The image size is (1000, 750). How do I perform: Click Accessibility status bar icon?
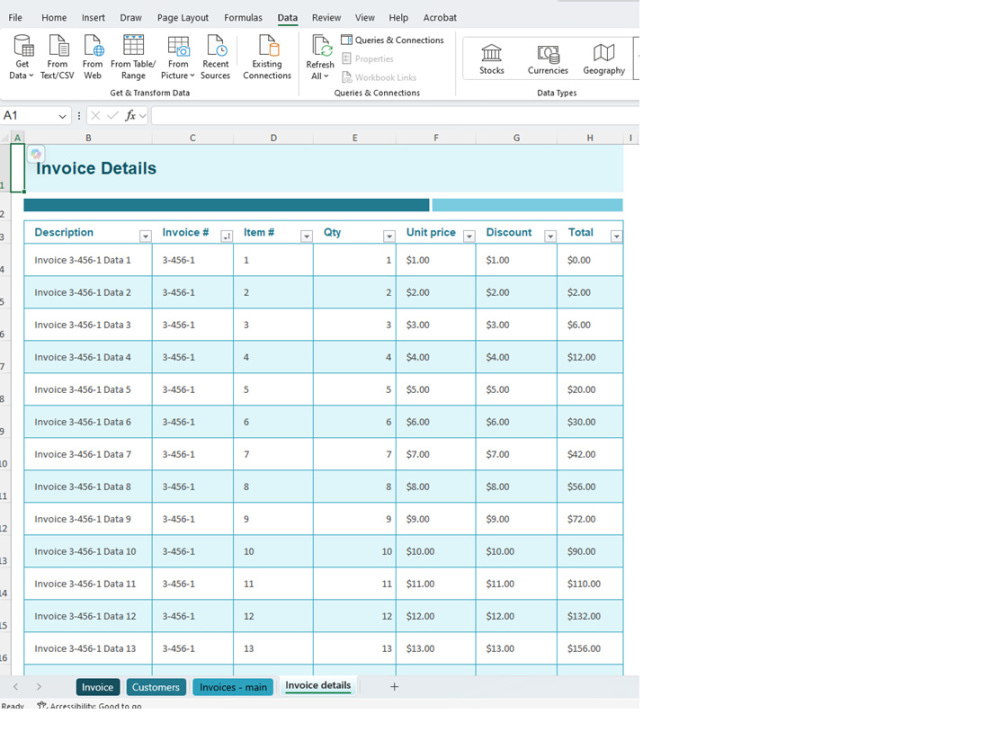click(x=42, y=705)
